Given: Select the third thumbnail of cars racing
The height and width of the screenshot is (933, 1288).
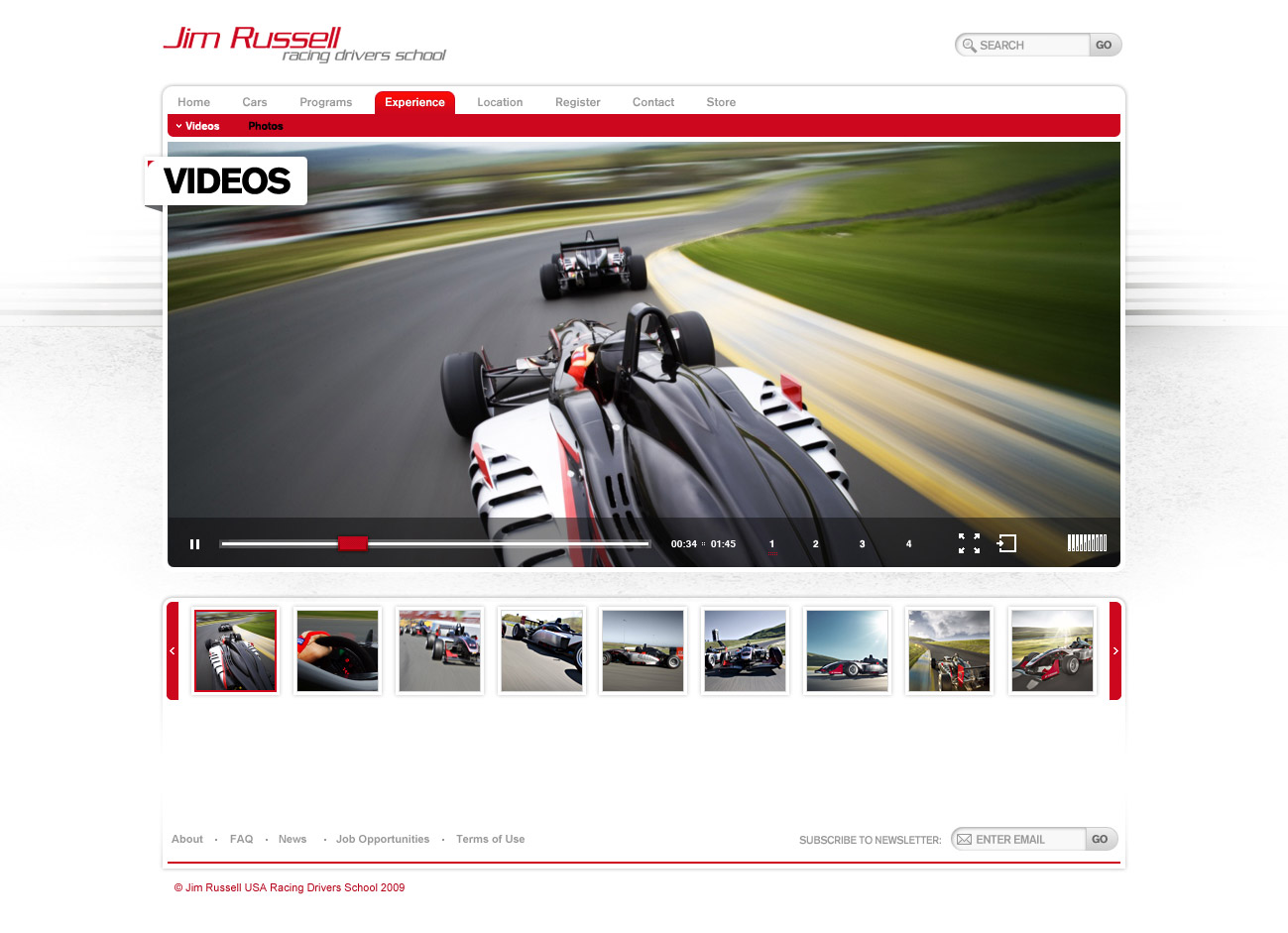Looking at the screenshot, I should (x=439, y=650).
